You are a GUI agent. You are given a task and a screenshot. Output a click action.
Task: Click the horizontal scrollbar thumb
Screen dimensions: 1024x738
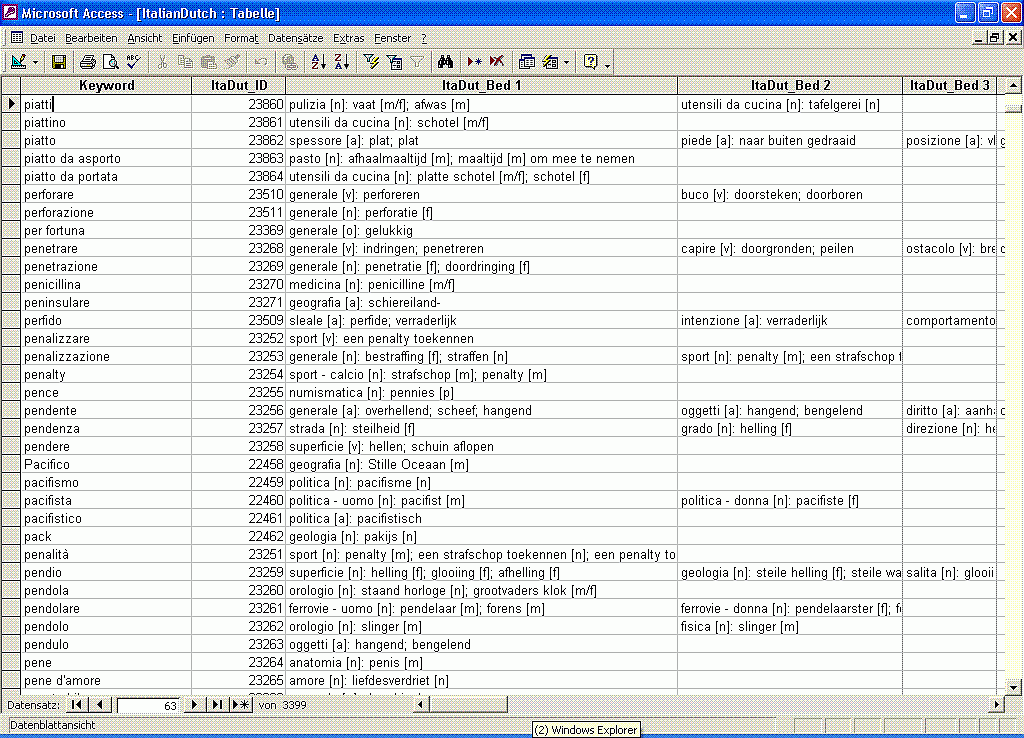468,705
